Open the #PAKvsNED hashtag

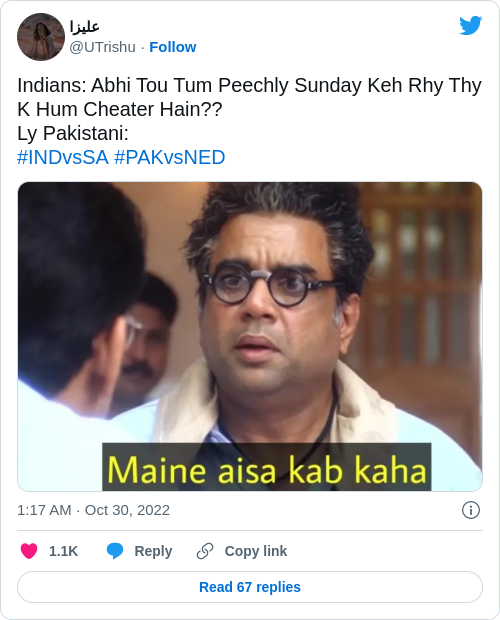click(x=170, y=157)
